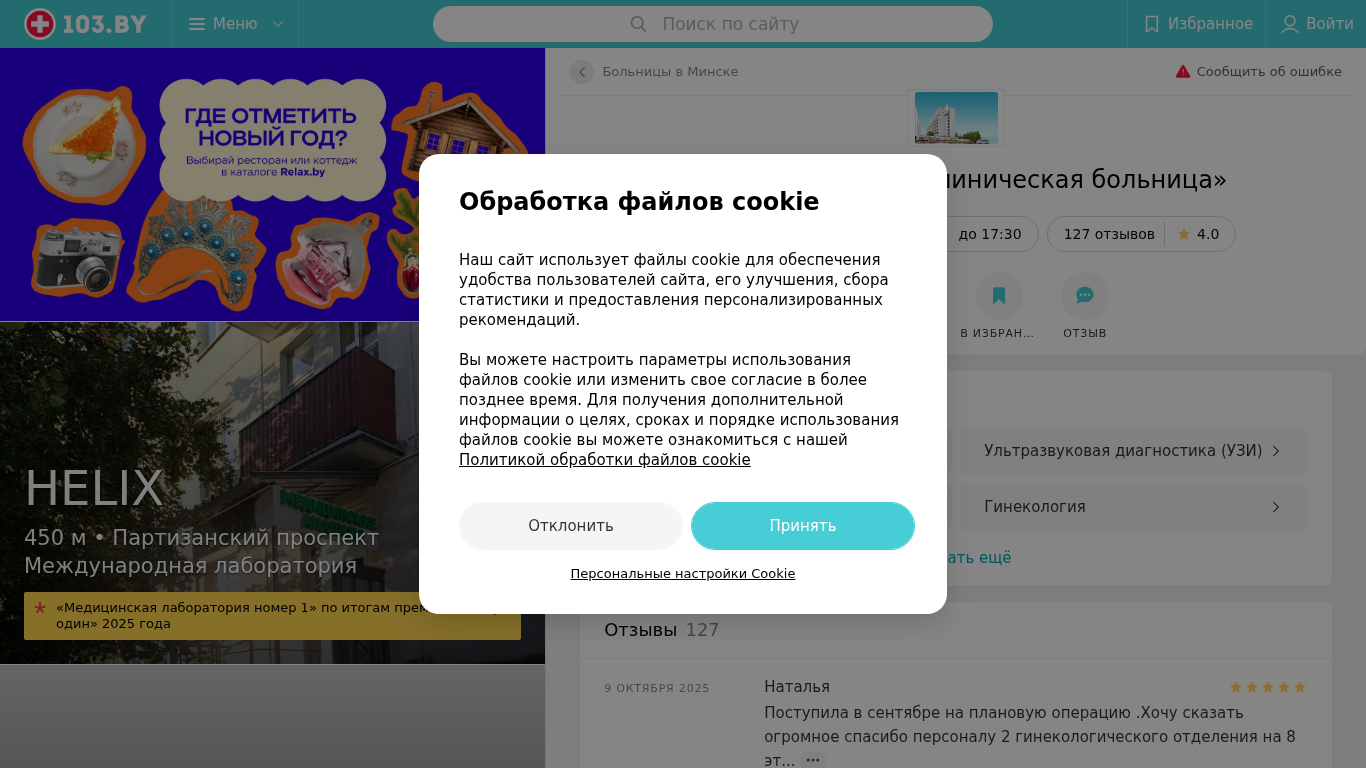The width and height of the screenshot is (1366, 768).
Task: Click the Поиск по сайту search field
Action: click(713, 24)
